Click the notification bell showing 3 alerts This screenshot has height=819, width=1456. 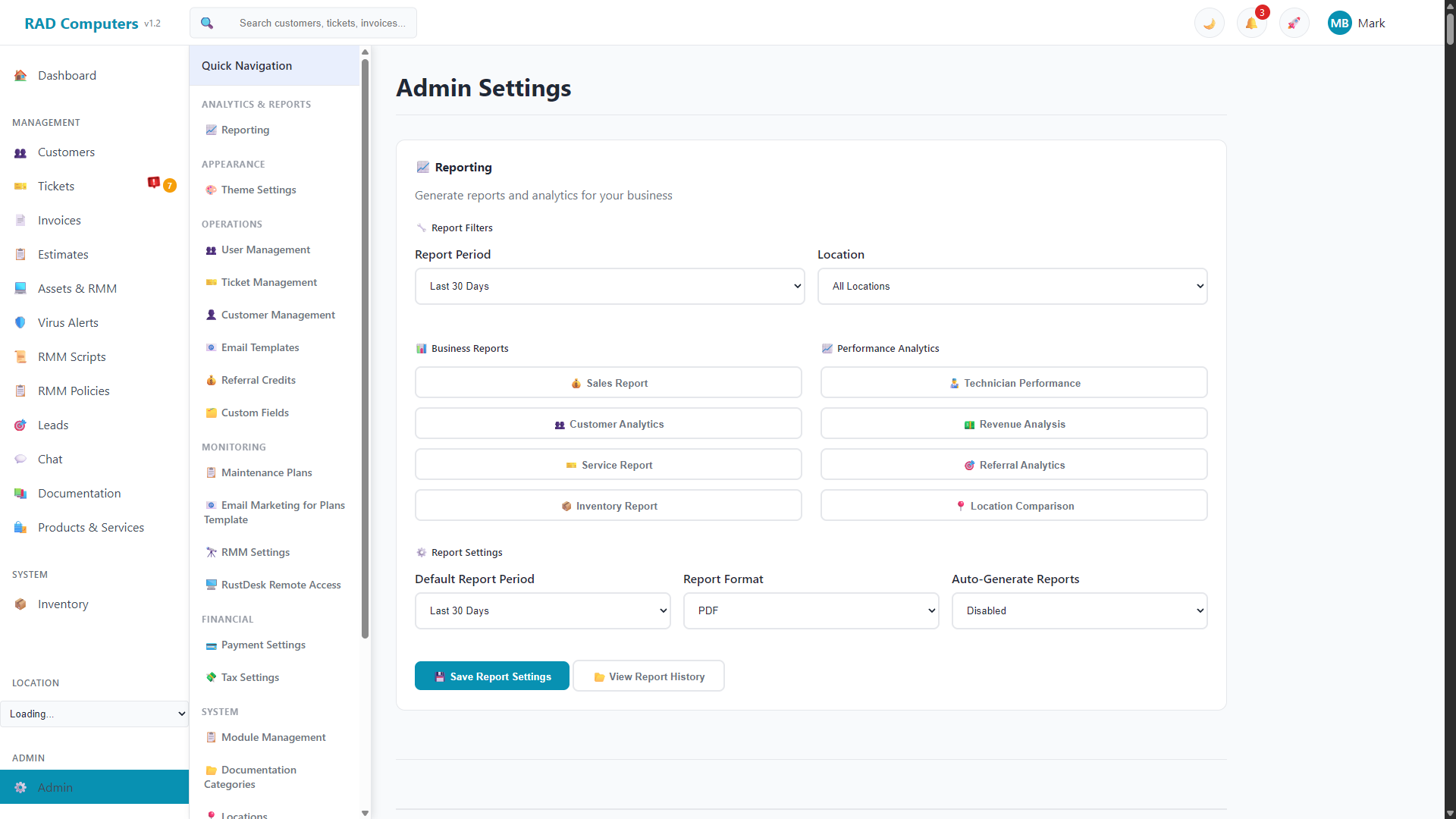pyautogui.click(x=1251, y=23)
